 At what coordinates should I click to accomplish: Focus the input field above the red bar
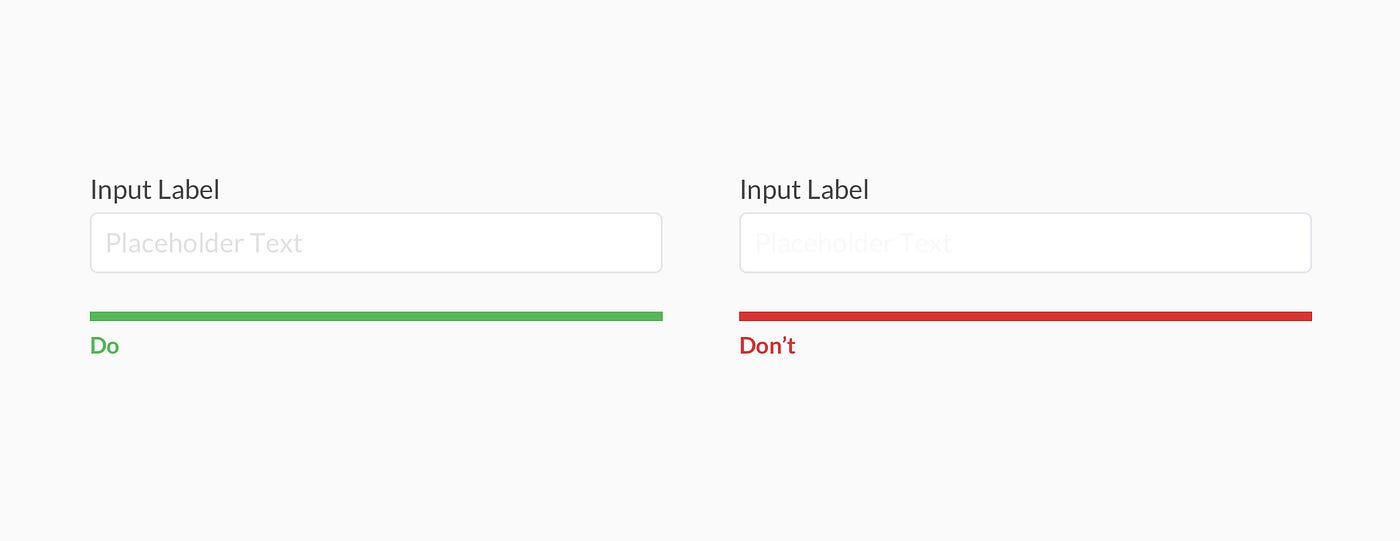[x=1025, y=242]
